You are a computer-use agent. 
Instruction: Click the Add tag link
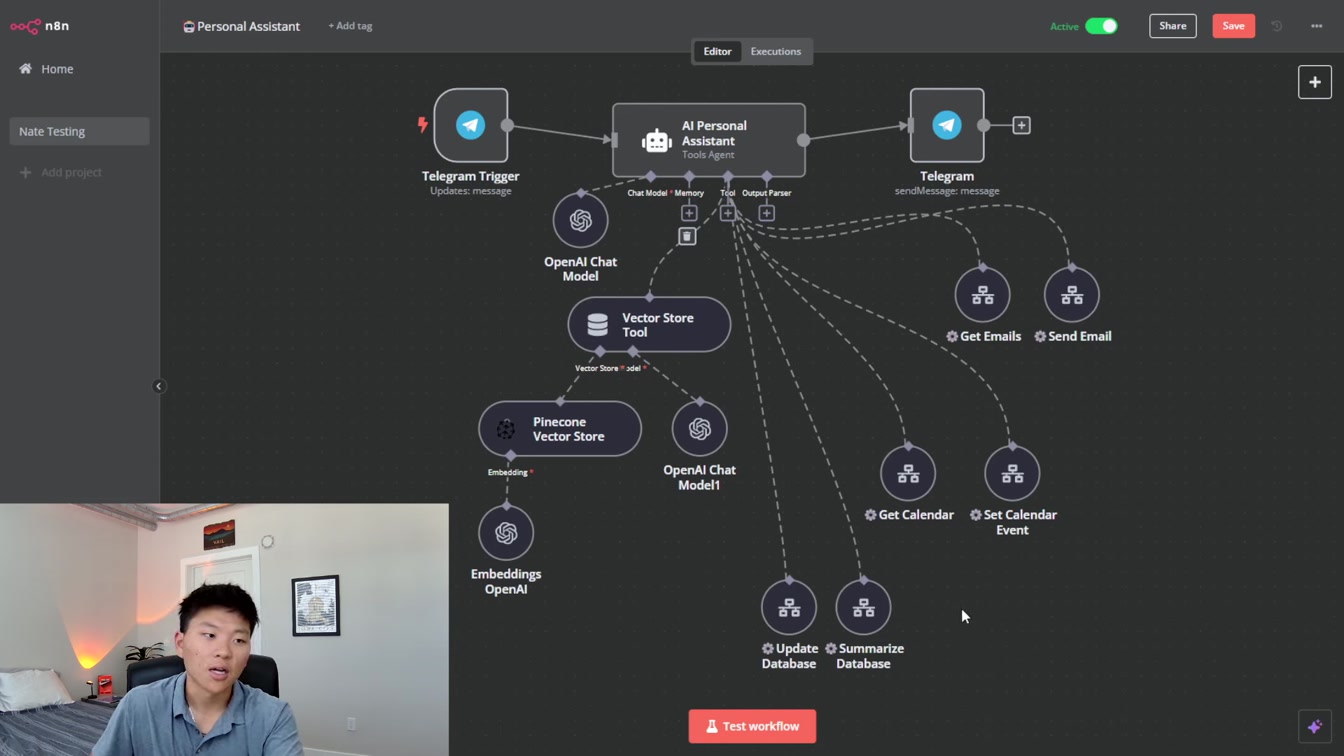[x=350, y=26]
